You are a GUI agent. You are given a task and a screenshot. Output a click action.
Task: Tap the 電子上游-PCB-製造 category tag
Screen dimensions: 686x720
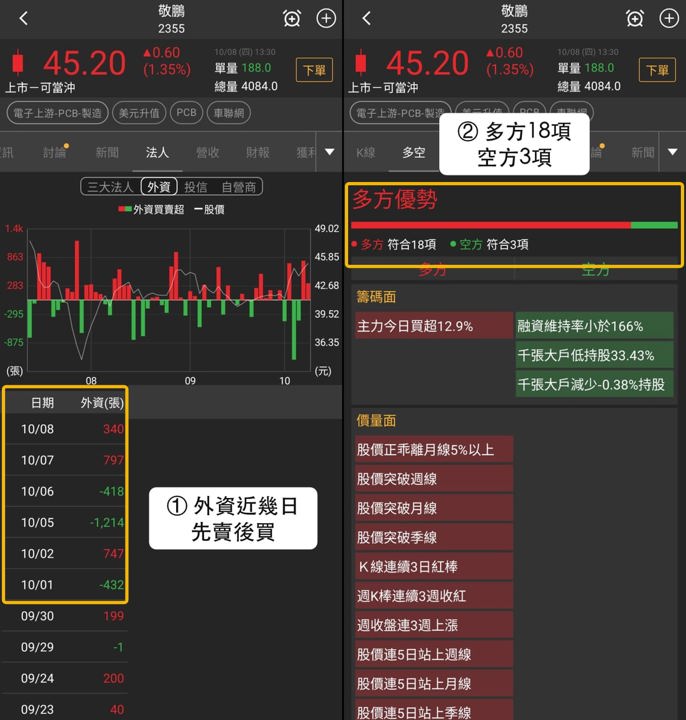[x=57, y=113]
